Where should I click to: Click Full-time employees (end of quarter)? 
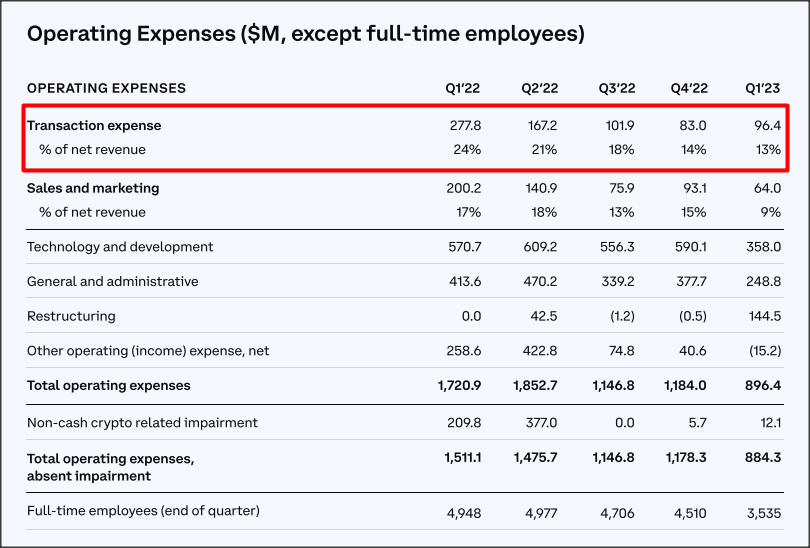[143, 511]
